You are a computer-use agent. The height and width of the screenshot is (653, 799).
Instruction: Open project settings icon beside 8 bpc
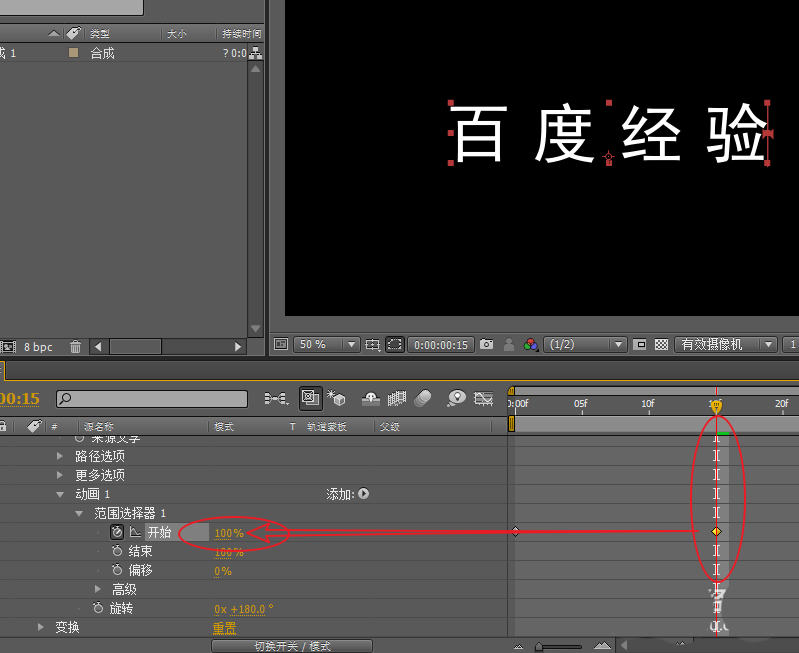point(8,347)
